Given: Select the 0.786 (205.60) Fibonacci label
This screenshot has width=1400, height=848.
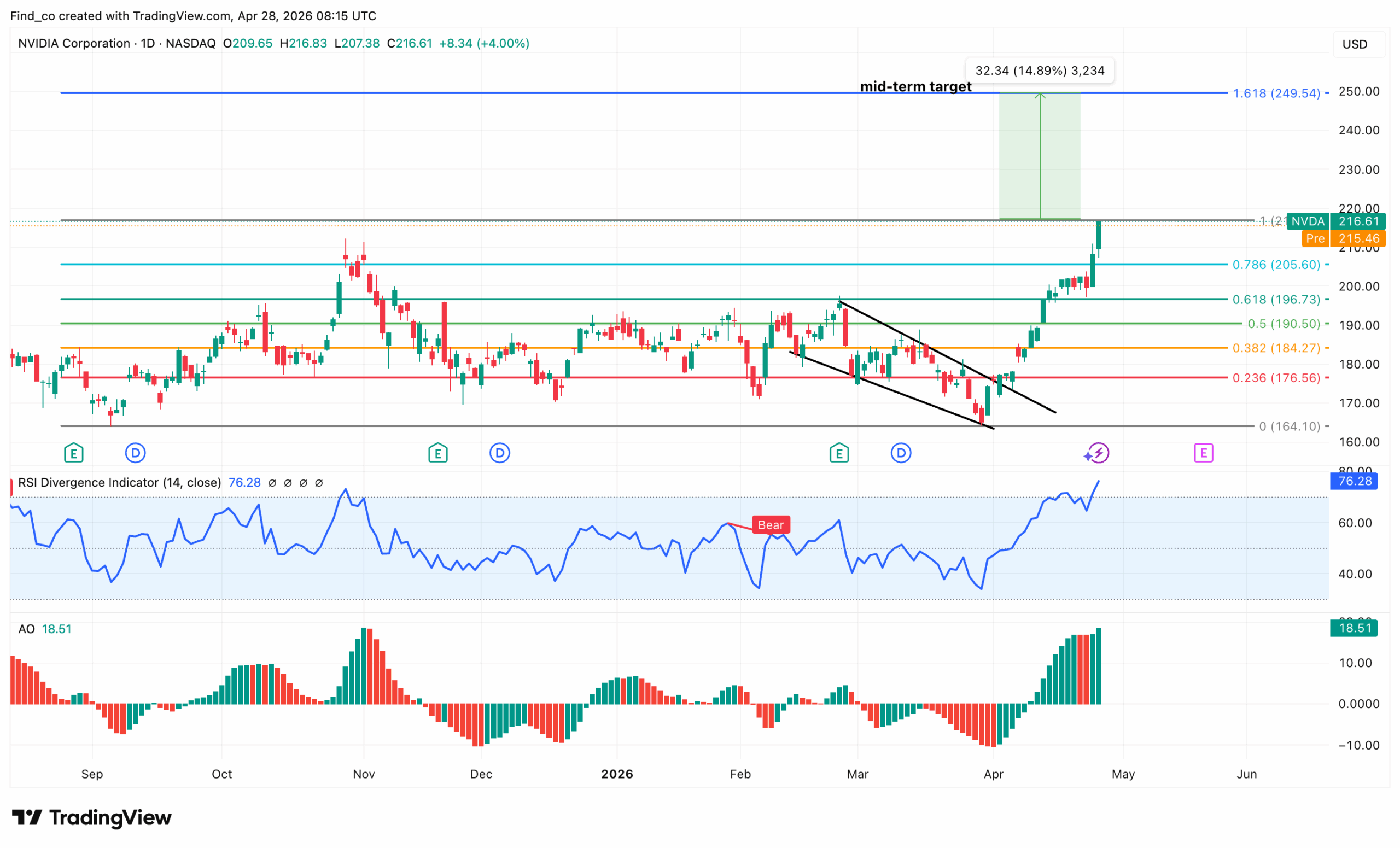Looking at the screenshot, I should pos(1276,265).
